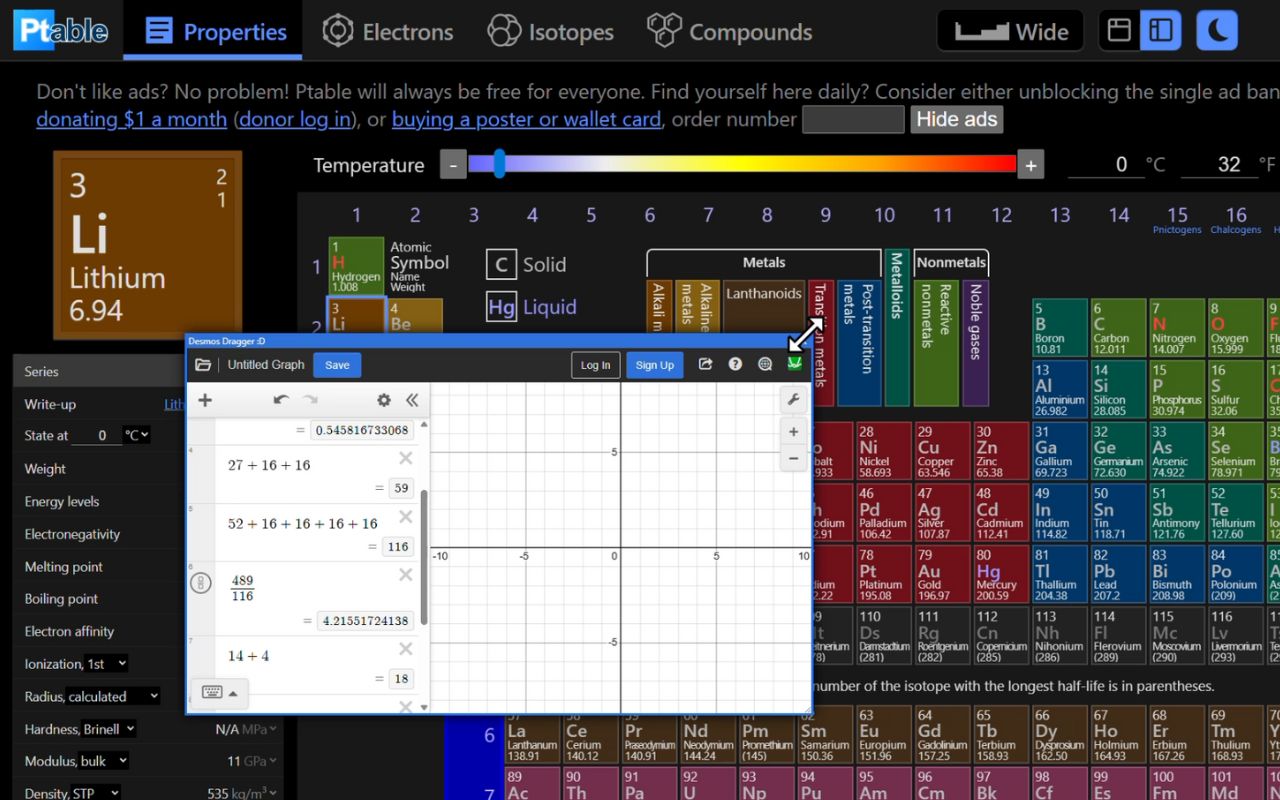Image resolution: width=1280 pixels, height=800 pixels.
Task: Open the donor log in link
Action: tap(295, 119)
